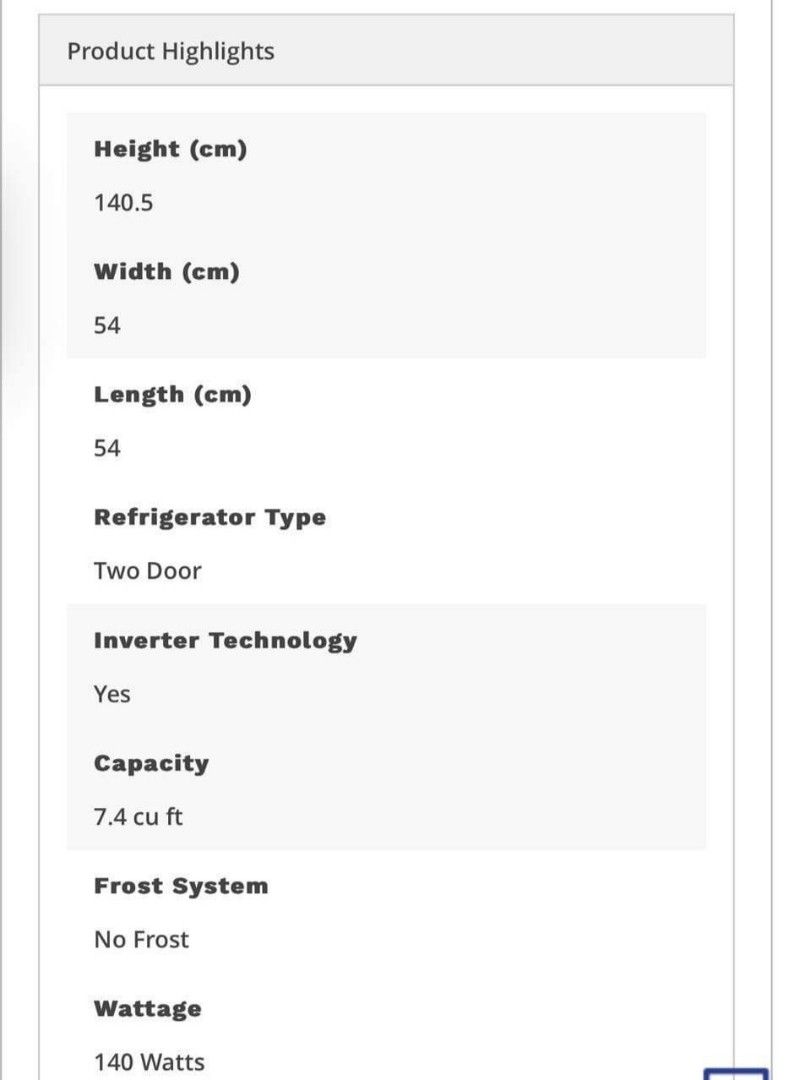Click the number 7.4 in capacity value

[x=110, y=818]
